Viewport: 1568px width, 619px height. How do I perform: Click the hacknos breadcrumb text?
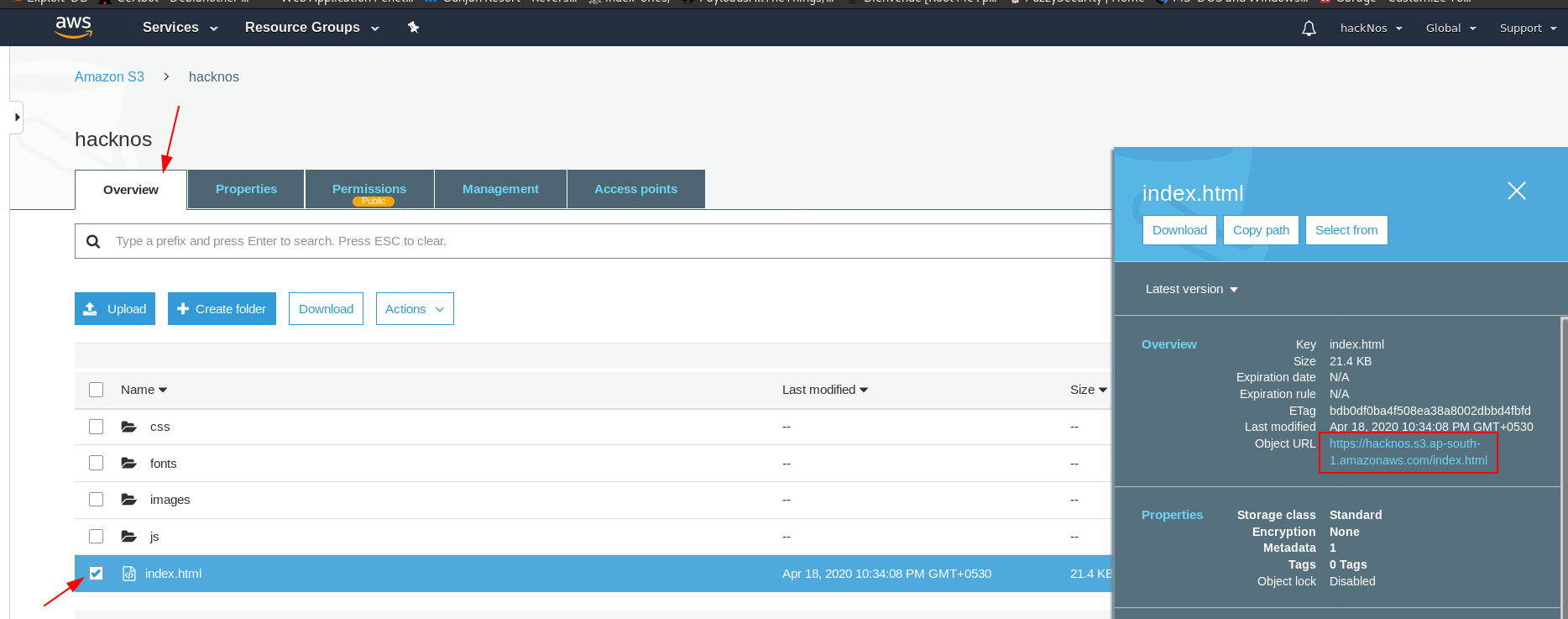[x=213, y=76]
